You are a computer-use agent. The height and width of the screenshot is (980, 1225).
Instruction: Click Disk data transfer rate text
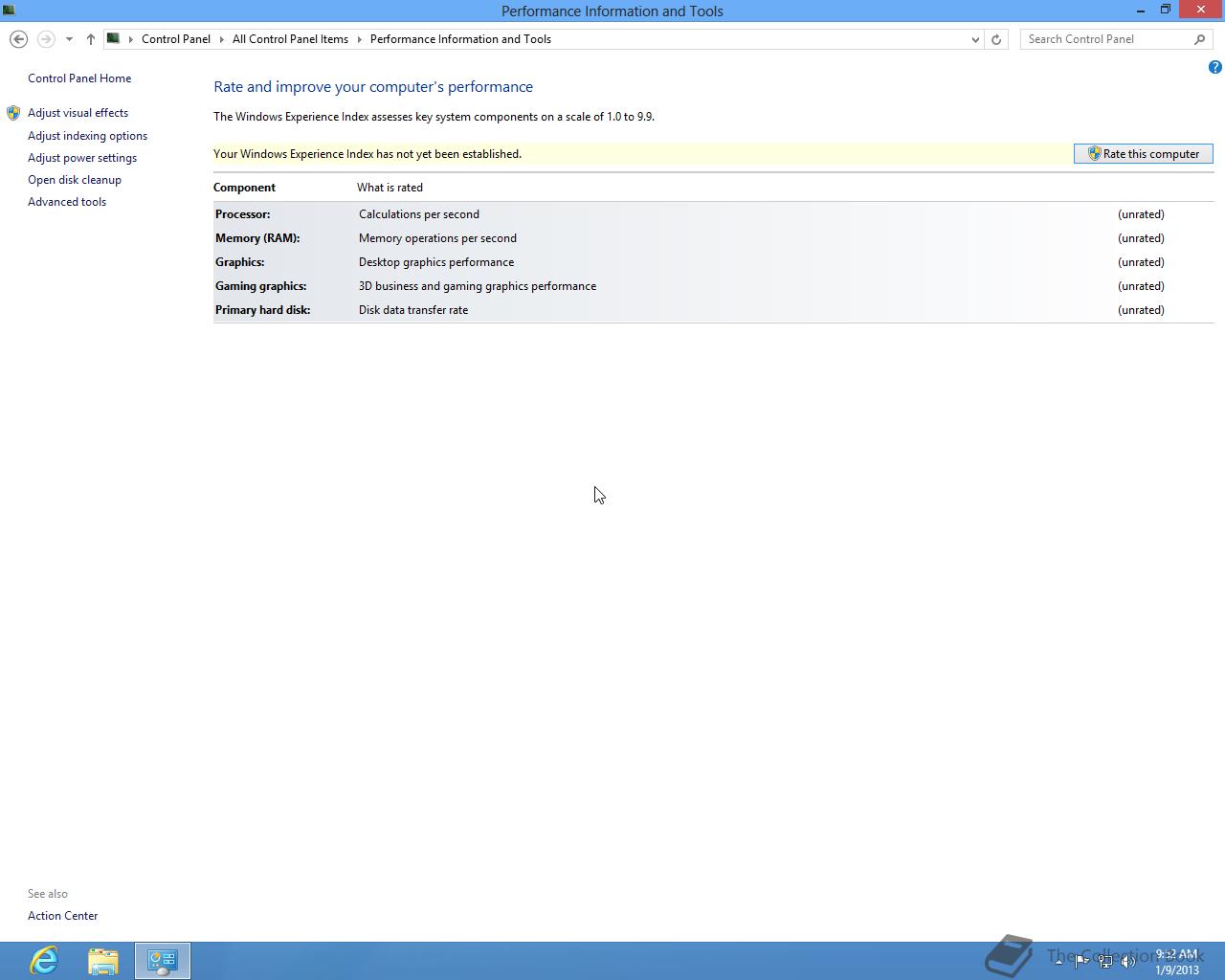pyautogui.click(x=413, y=310)
